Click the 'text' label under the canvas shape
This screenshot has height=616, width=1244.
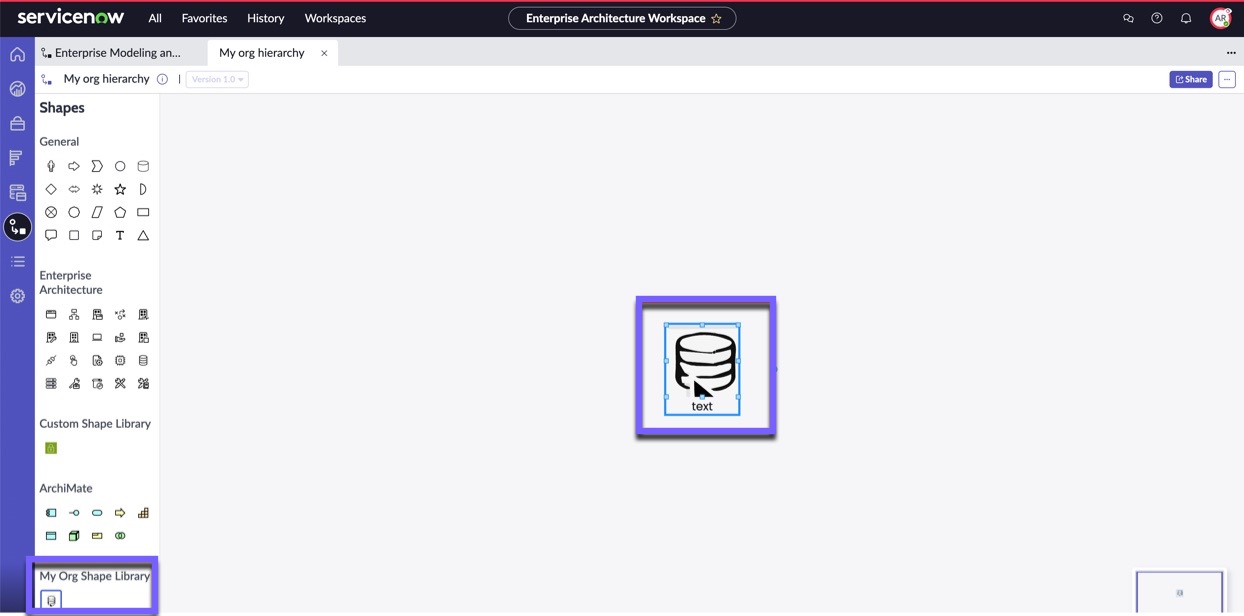(x=702, y=406)
